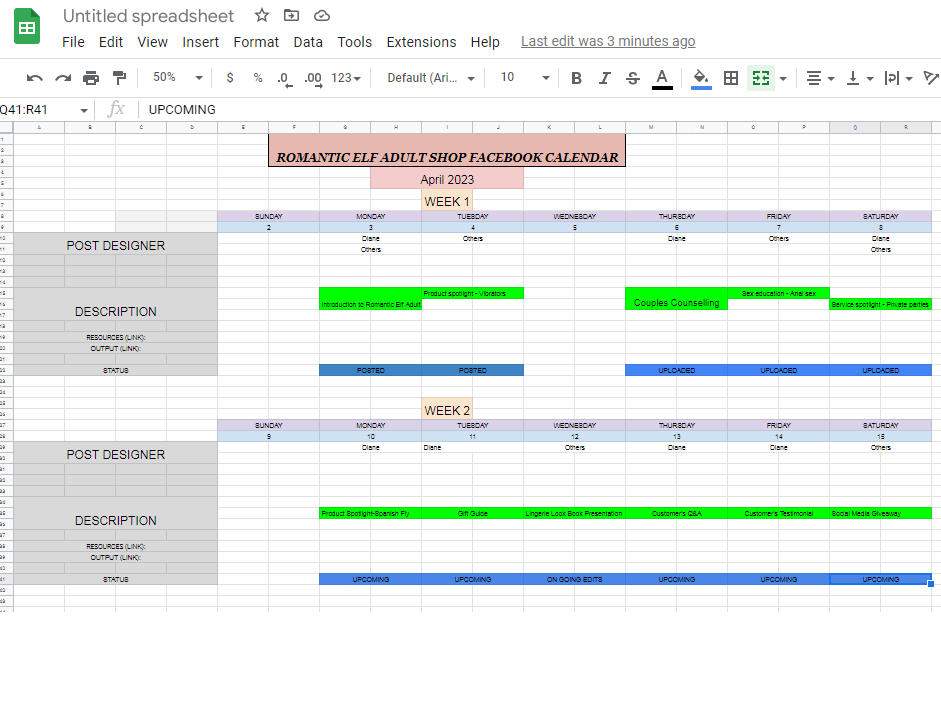This screenshot has height=726, width=941.
Task: Open vertical align dropdown
Action: click(859, 79)
